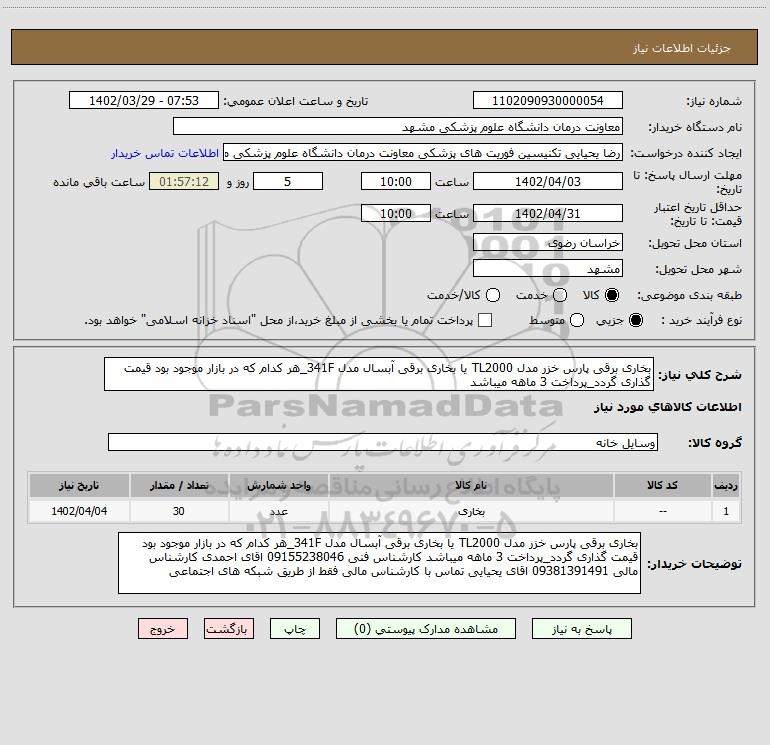Click the بخاری item name cell
Image resolution: width=770 pixels, height=745 pixels.
pyautogui.click(x=471, y=511)
